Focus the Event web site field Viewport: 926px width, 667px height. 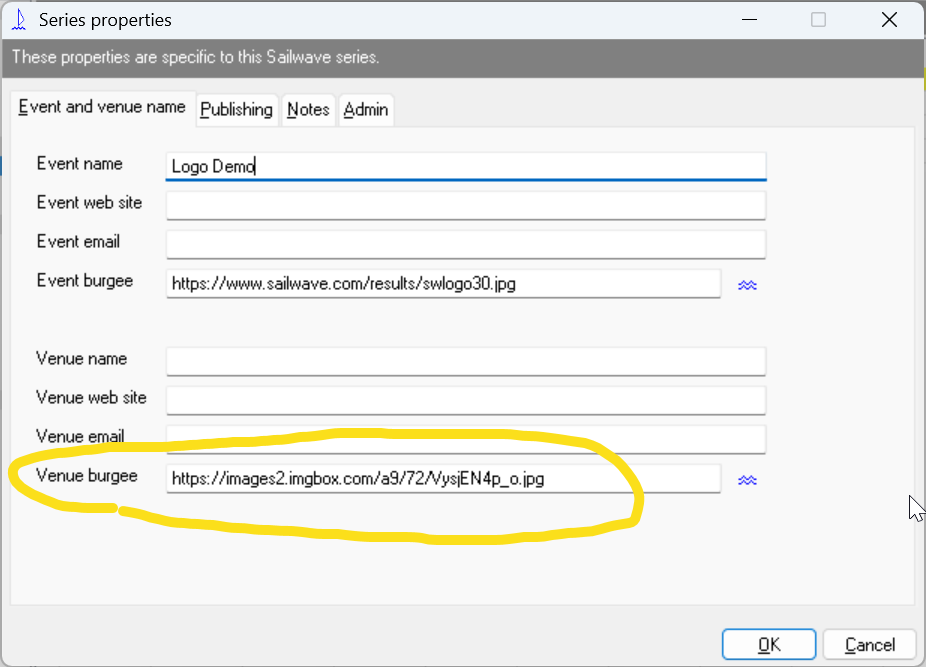point(466,205)
